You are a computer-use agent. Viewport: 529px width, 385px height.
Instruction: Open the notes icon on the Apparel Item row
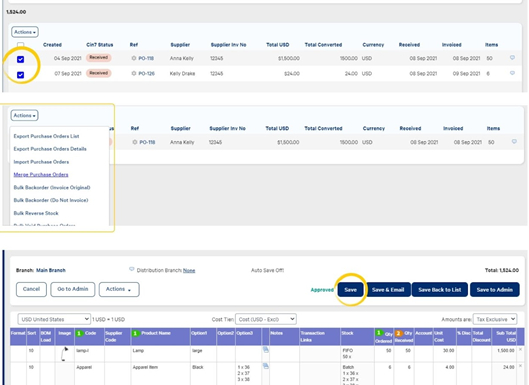coord(266,366)
